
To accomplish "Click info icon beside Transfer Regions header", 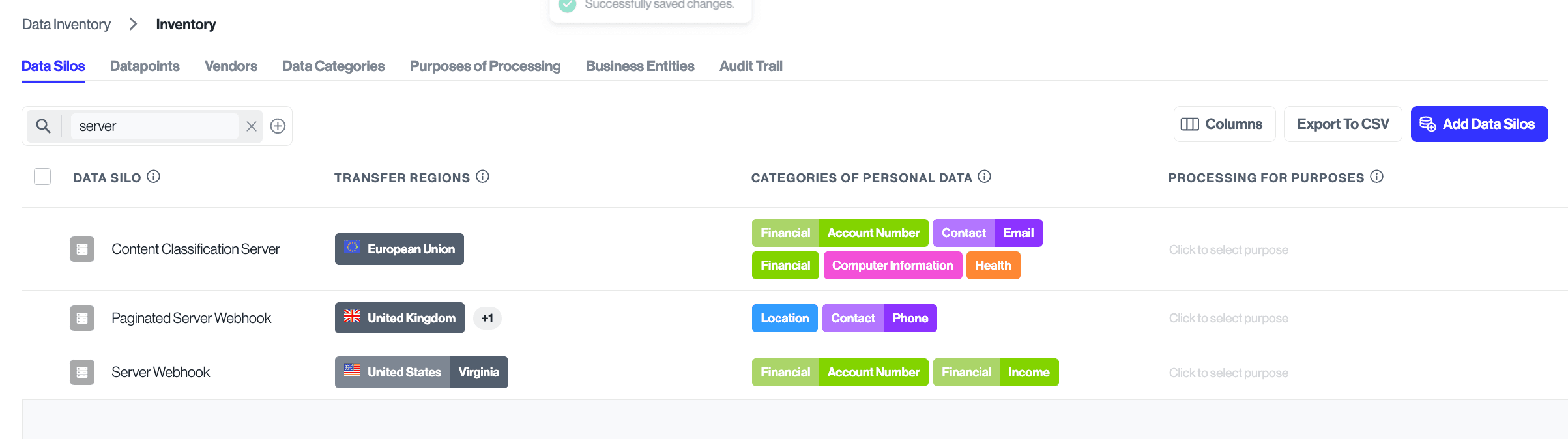I will coord(482,177).
